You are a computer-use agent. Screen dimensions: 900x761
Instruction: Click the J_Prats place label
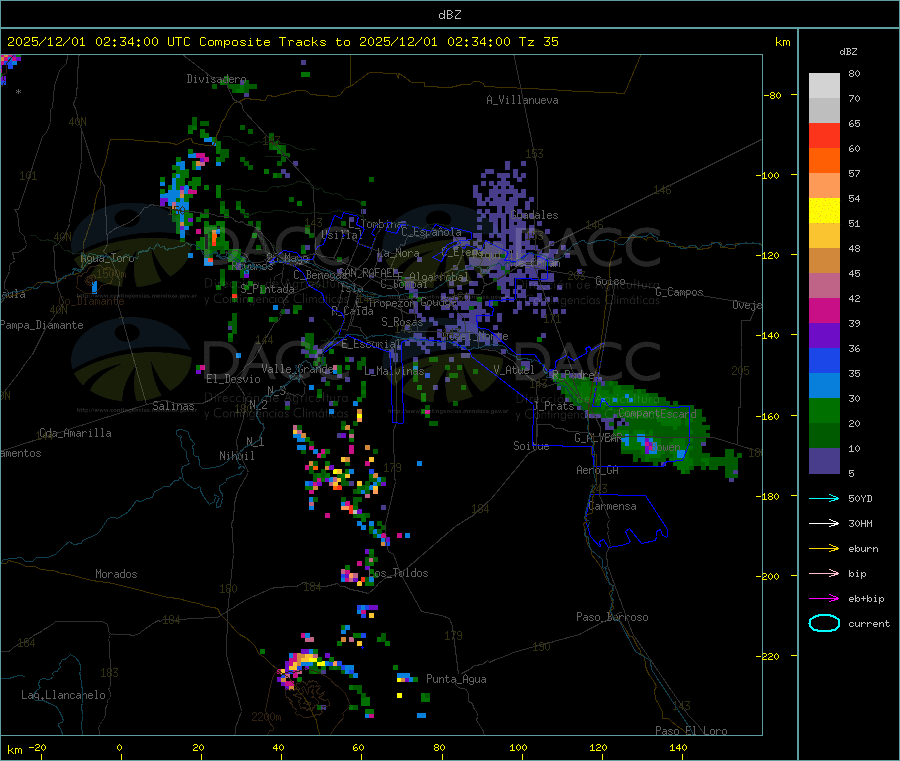point(553,406)
